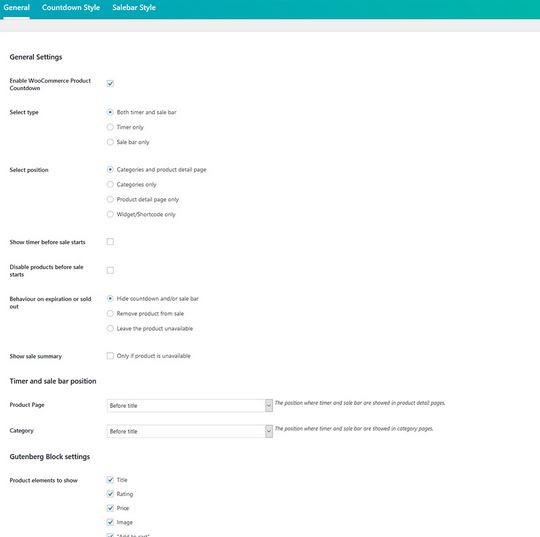540x537 pixels.
Task: Select Product detail page only
Action: click(x=110, y=199)
